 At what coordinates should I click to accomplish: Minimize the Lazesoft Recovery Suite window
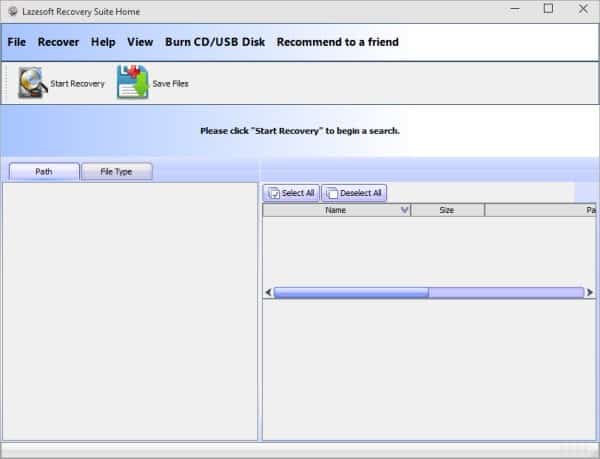click(x=515, y=9)
